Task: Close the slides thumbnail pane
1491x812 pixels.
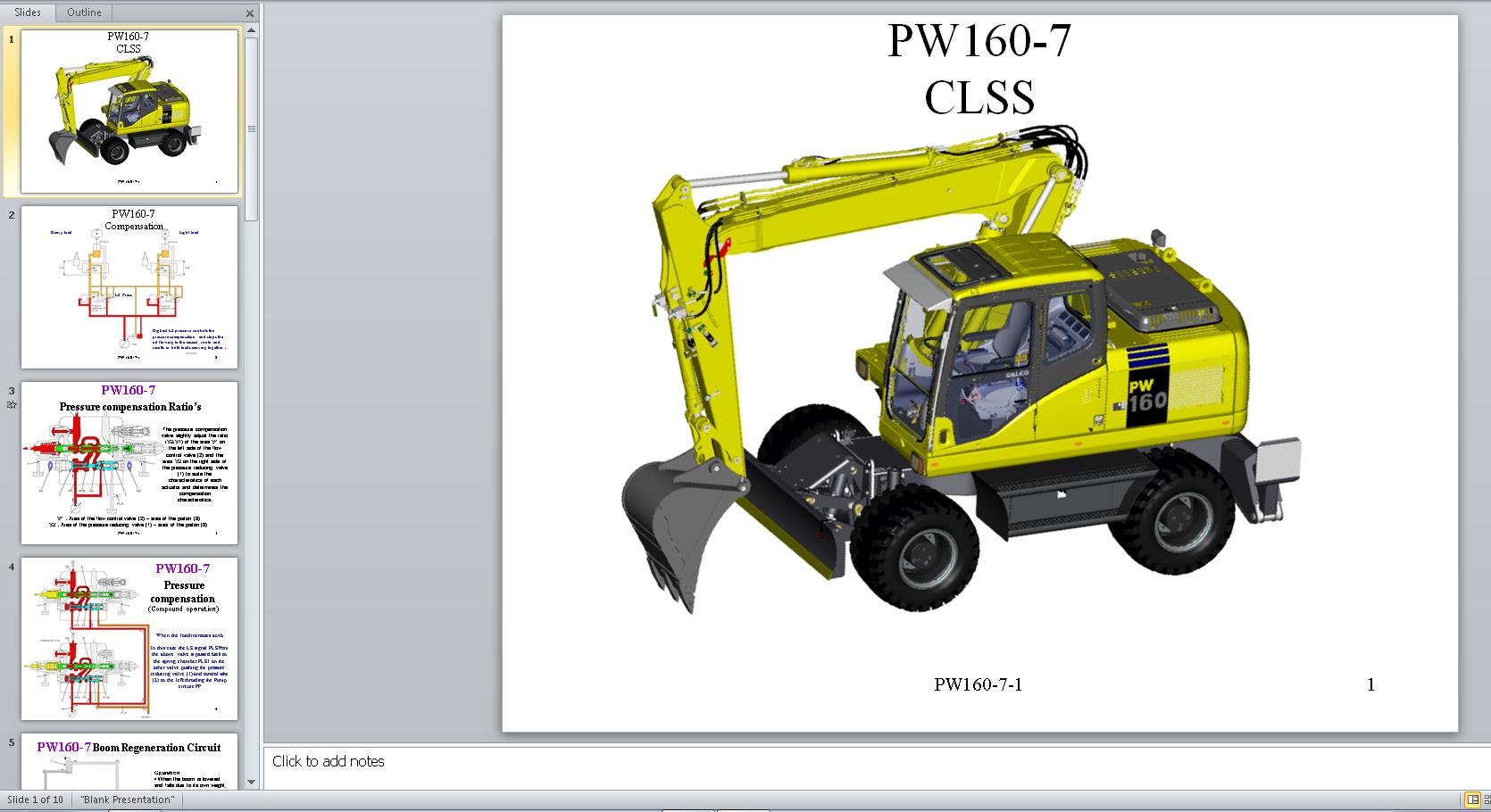Action: pos(250,13)
